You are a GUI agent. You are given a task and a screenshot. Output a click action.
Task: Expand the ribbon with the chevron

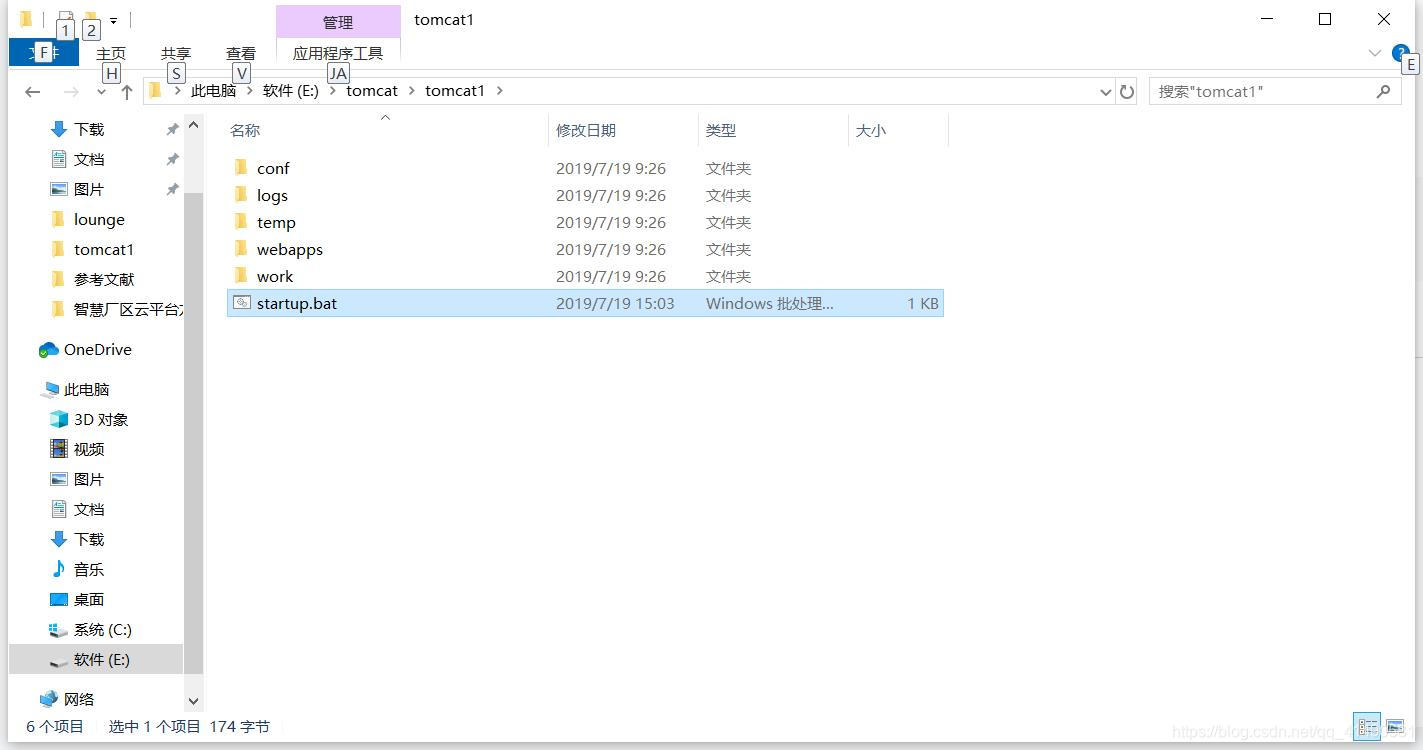pos(1375,53)
